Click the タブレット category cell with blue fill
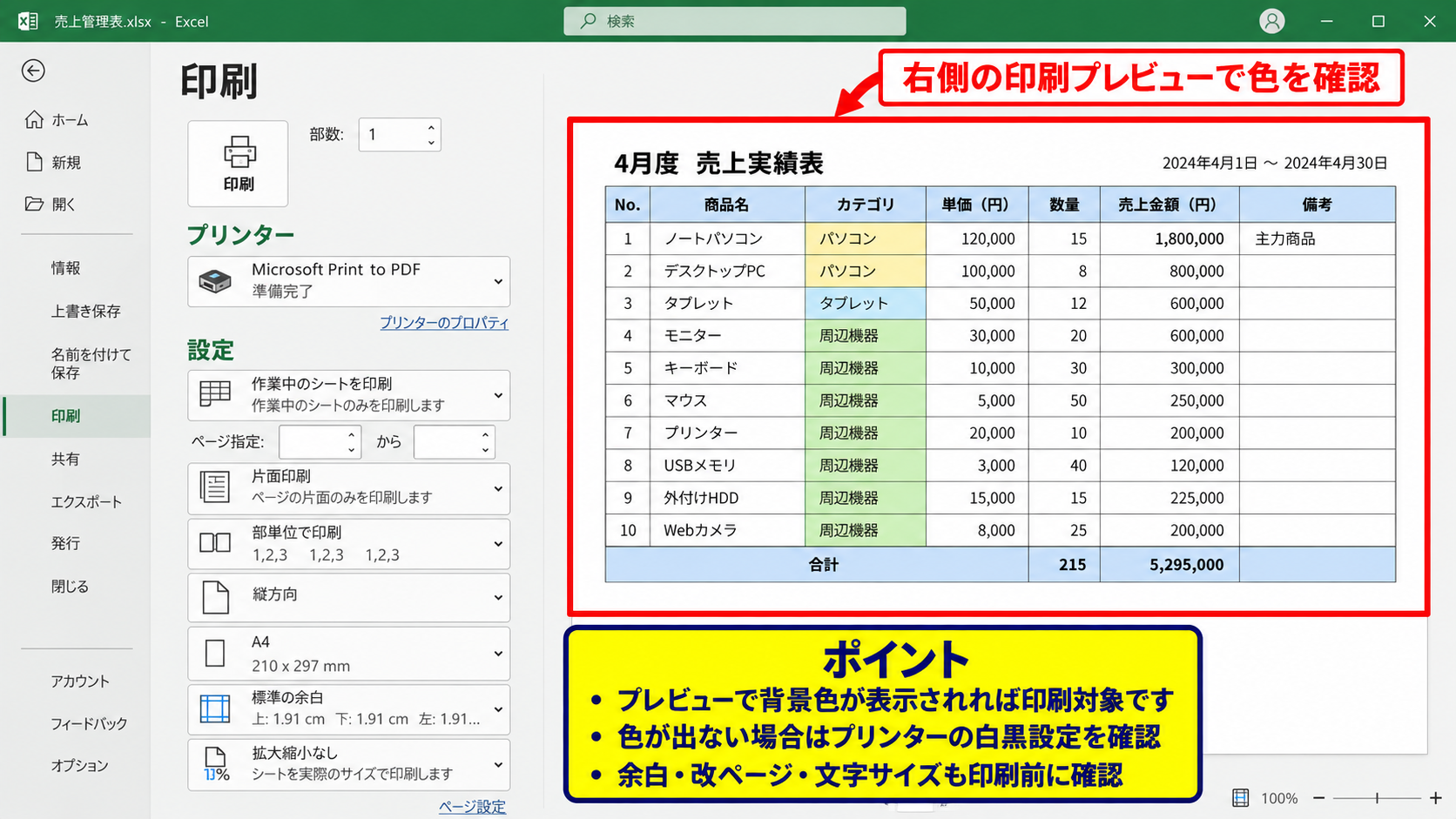Image resolution: width=1456 pixels, height=819 pixels. 866,303
